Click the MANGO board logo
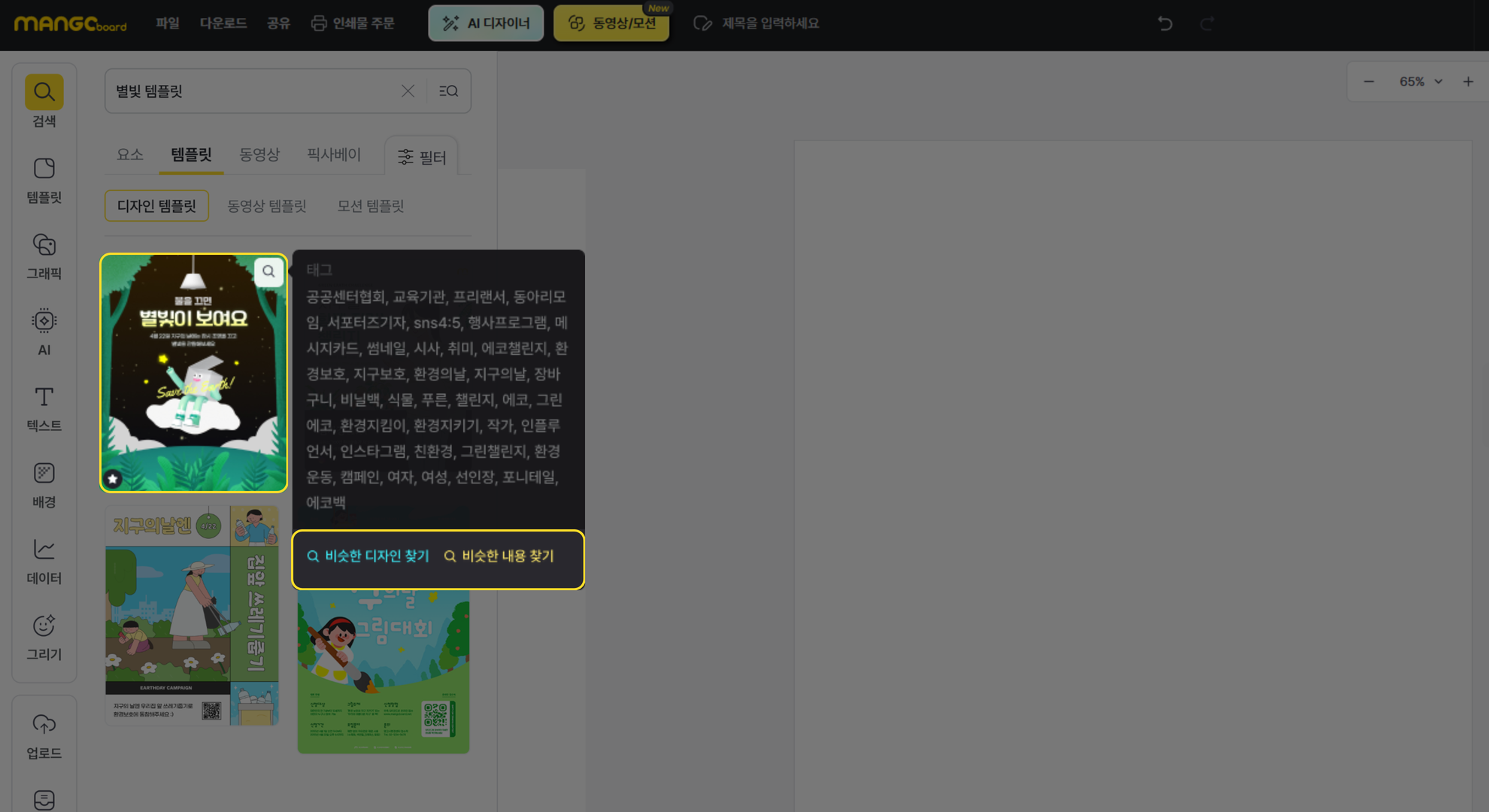1489x812 pixels. 71,23
